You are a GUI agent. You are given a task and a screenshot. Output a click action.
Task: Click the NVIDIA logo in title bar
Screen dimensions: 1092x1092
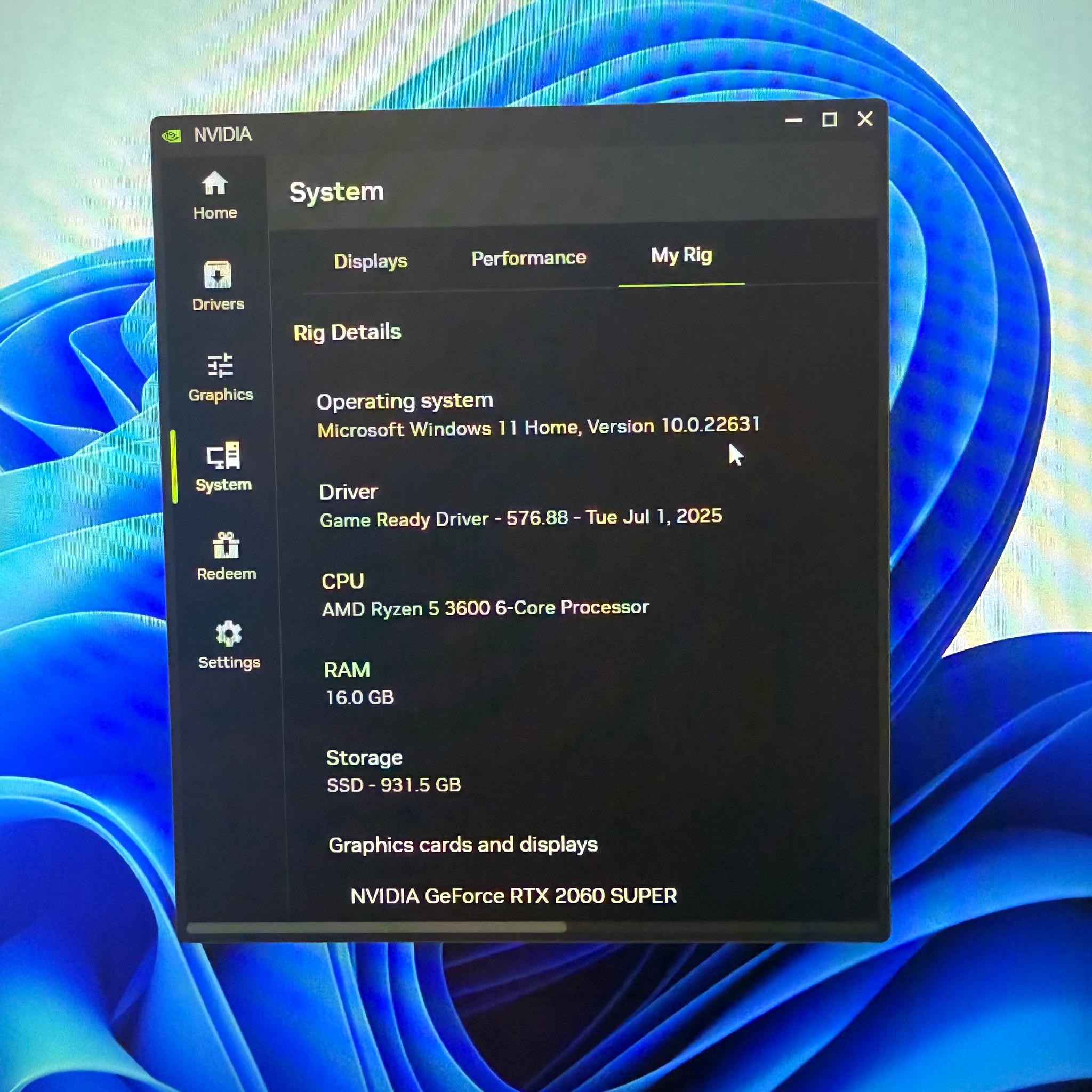click(x=171, y=135)
